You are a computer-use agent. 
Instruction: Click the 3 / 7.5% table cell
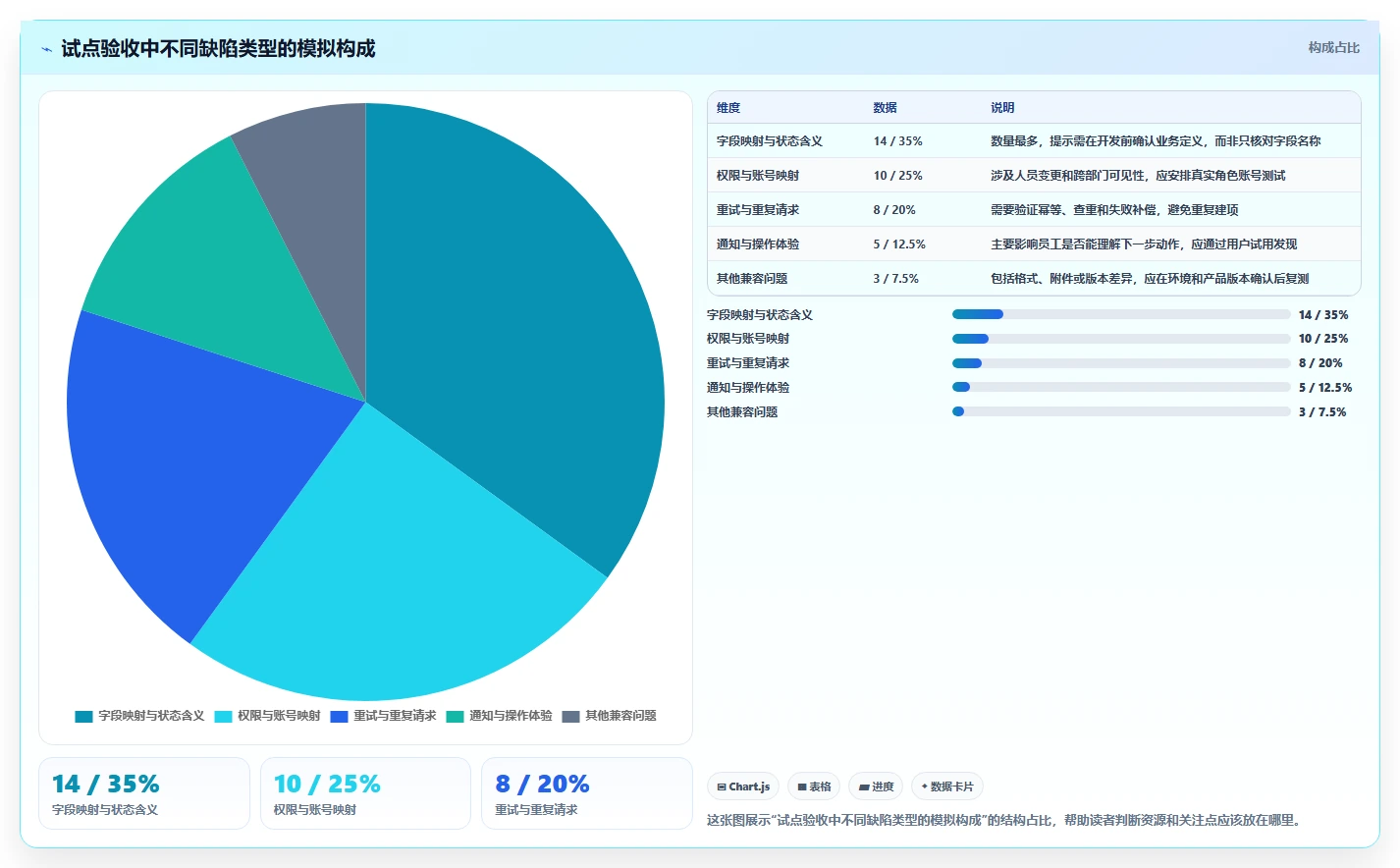coord(895,279)
